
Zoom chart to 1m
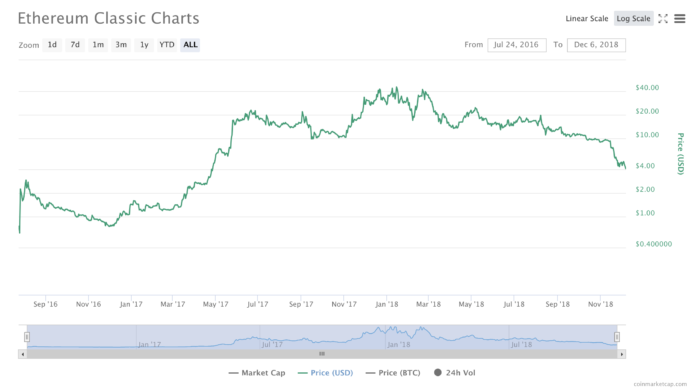pos(98,45)
